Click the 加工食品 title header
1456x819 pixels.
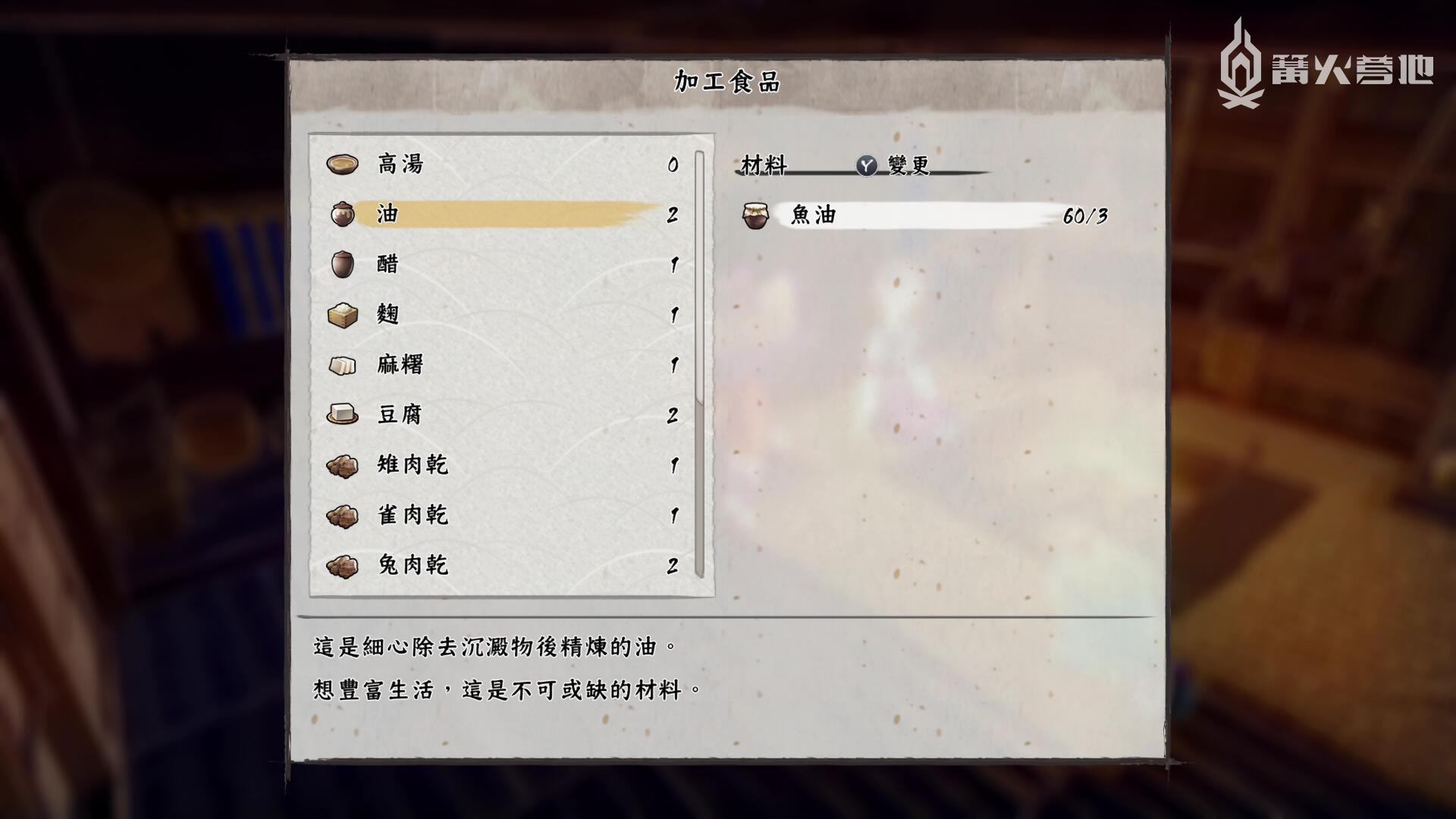pyautogui.click(x=726, y=81)
